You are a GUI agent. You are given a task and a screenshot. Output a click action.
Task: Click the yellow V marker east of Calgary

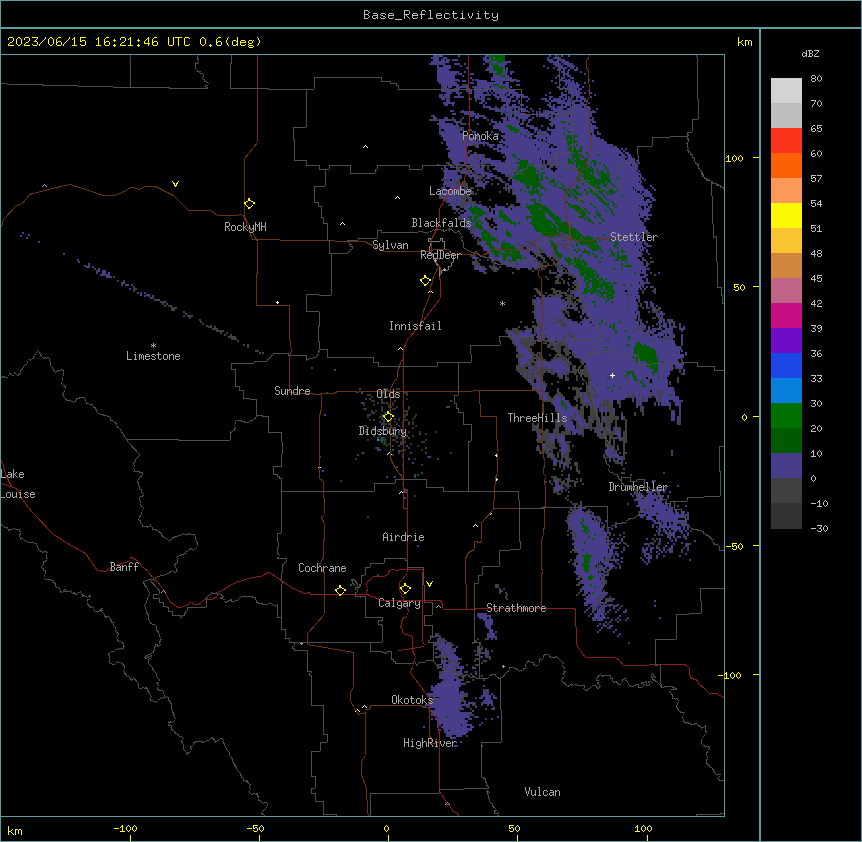tap(429, 584)
